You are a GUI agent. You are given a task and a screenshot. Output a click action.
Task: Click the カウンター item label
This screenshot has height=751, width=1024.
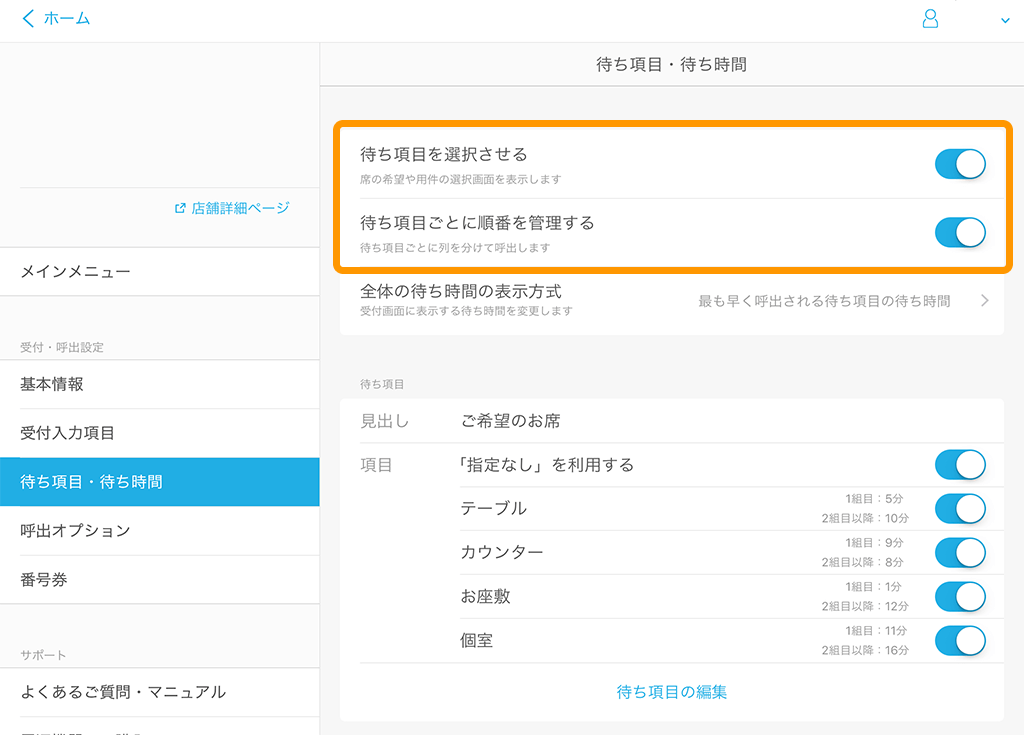502,552
